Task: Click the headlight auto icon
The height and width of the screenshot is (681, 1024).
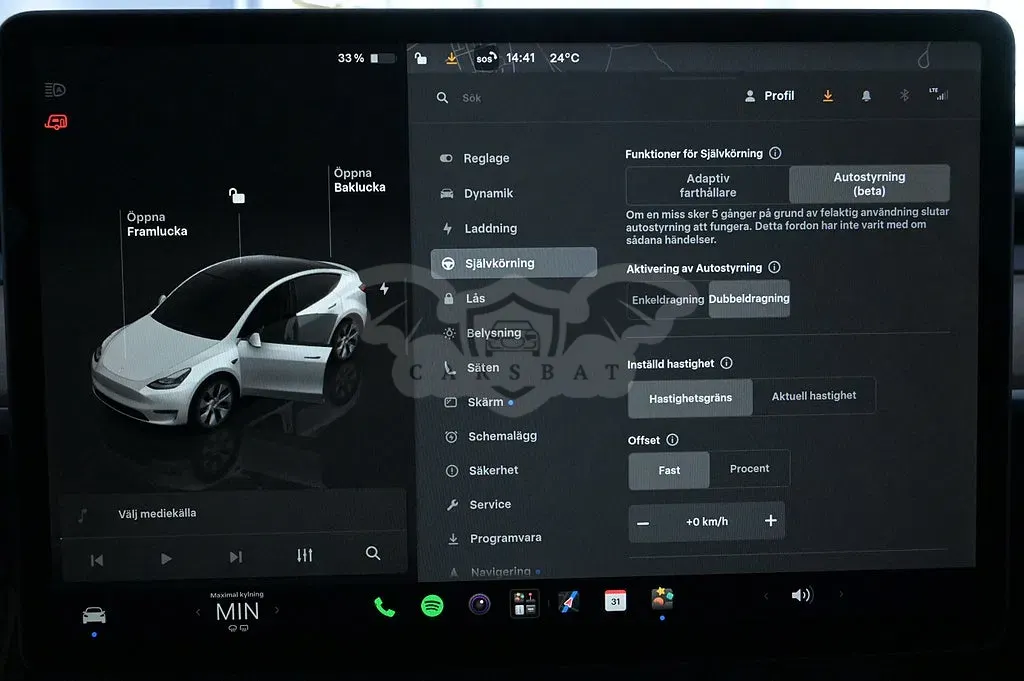Action: coord(55,89)
